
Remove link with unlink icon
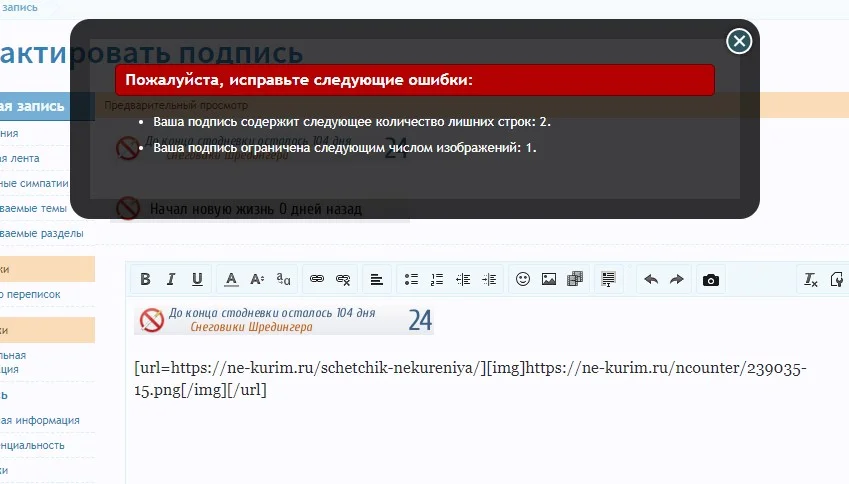343,279
